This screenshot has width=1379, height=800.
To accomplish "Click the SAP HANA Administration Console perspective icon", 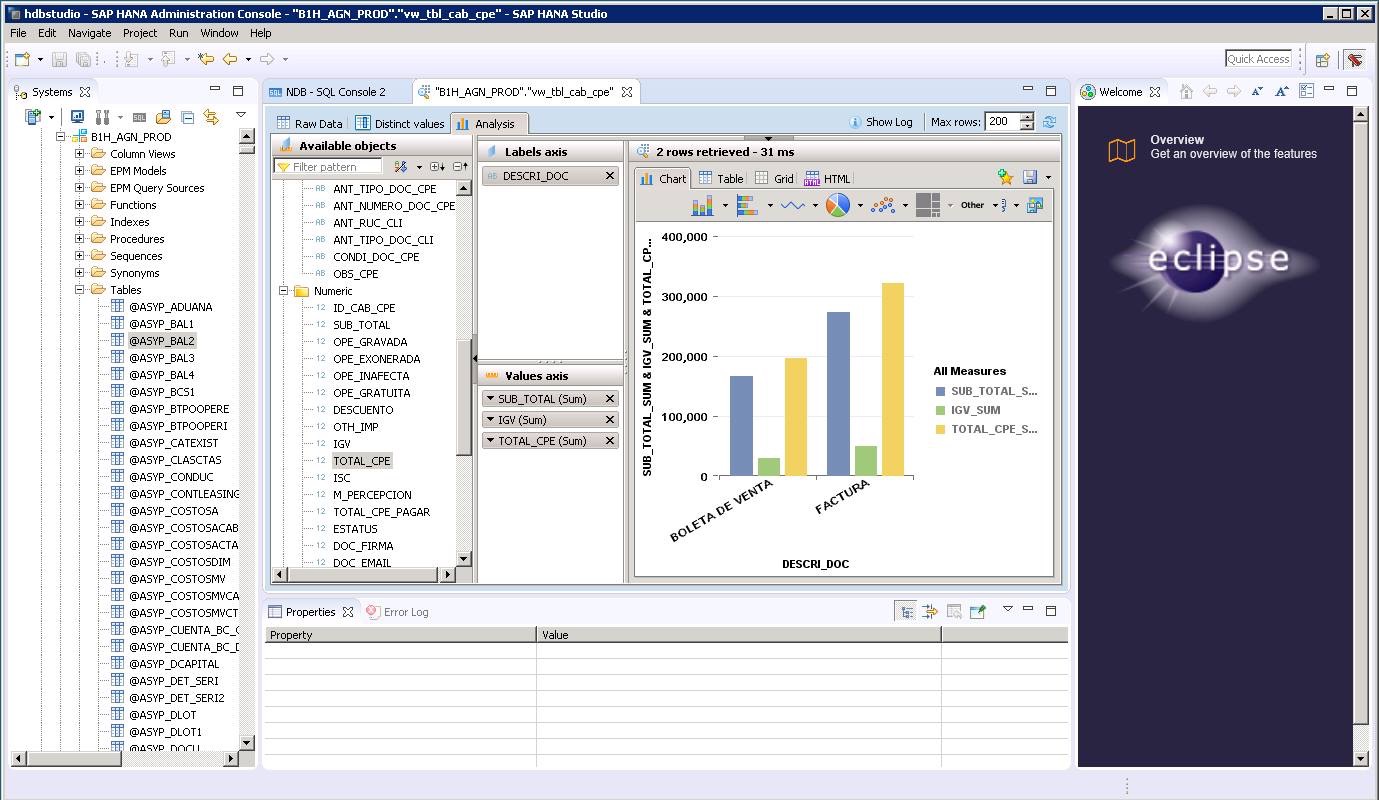I will [x=1354, y=59].
